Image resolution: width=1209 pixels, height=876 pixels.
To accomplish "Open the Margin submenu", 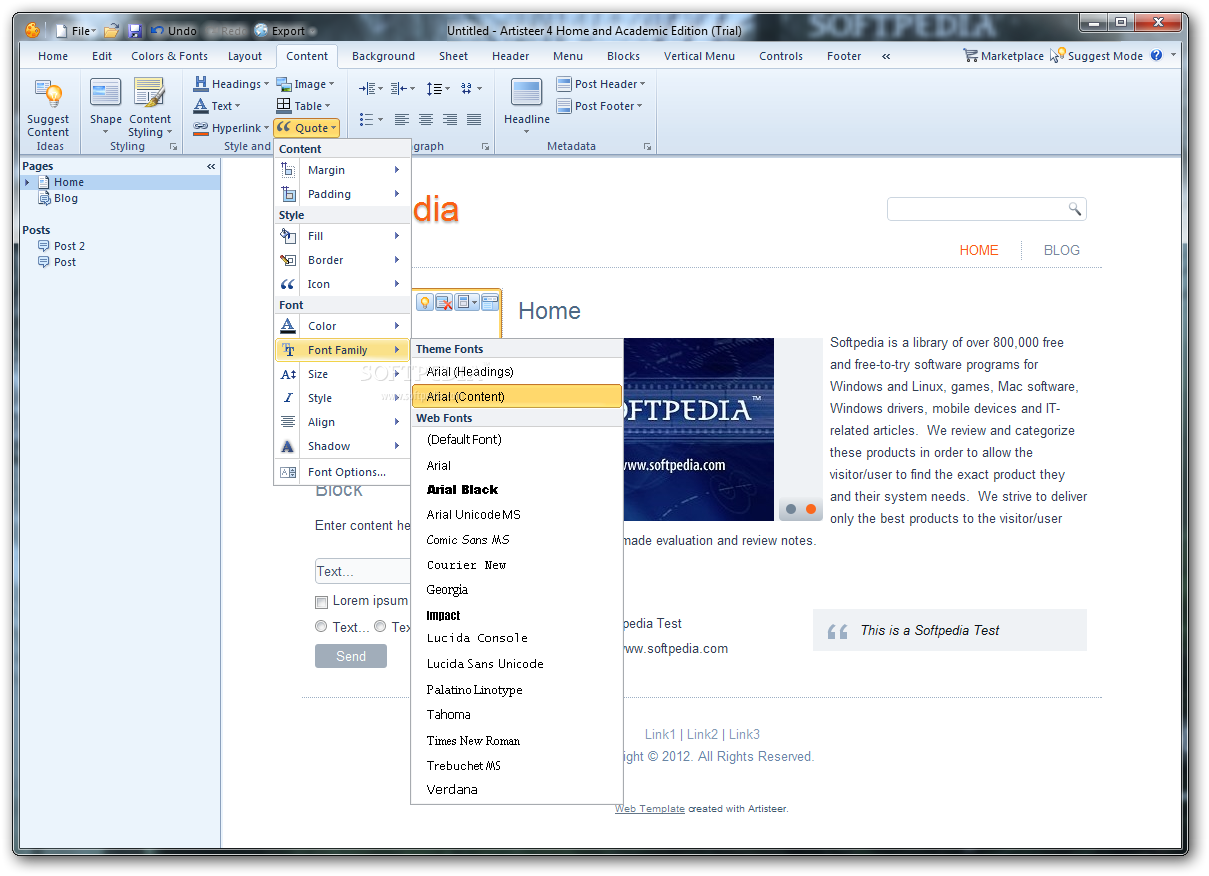I will (343, 170).
